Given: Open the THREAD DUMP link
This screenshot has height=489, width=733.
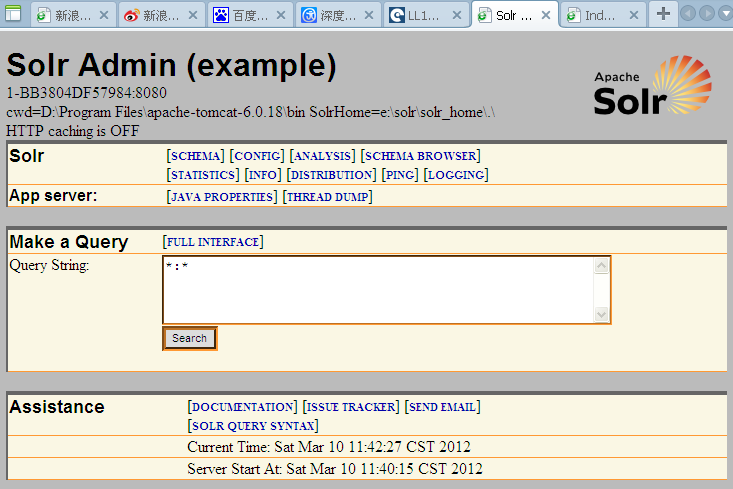Looking at the screenshot, I should [x=328, y=197].
